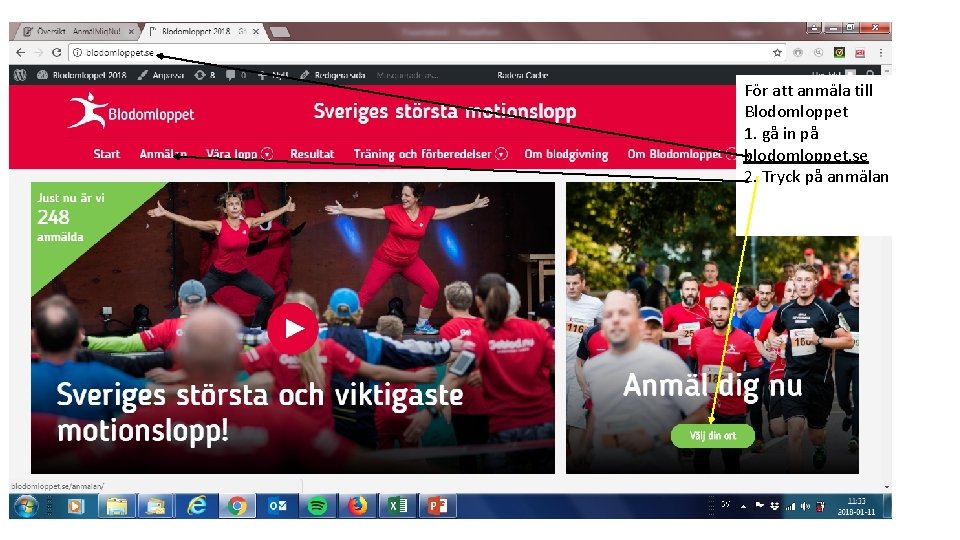Open the Resultat menu item
960x540 pixels.
click(x=312, y=154)
